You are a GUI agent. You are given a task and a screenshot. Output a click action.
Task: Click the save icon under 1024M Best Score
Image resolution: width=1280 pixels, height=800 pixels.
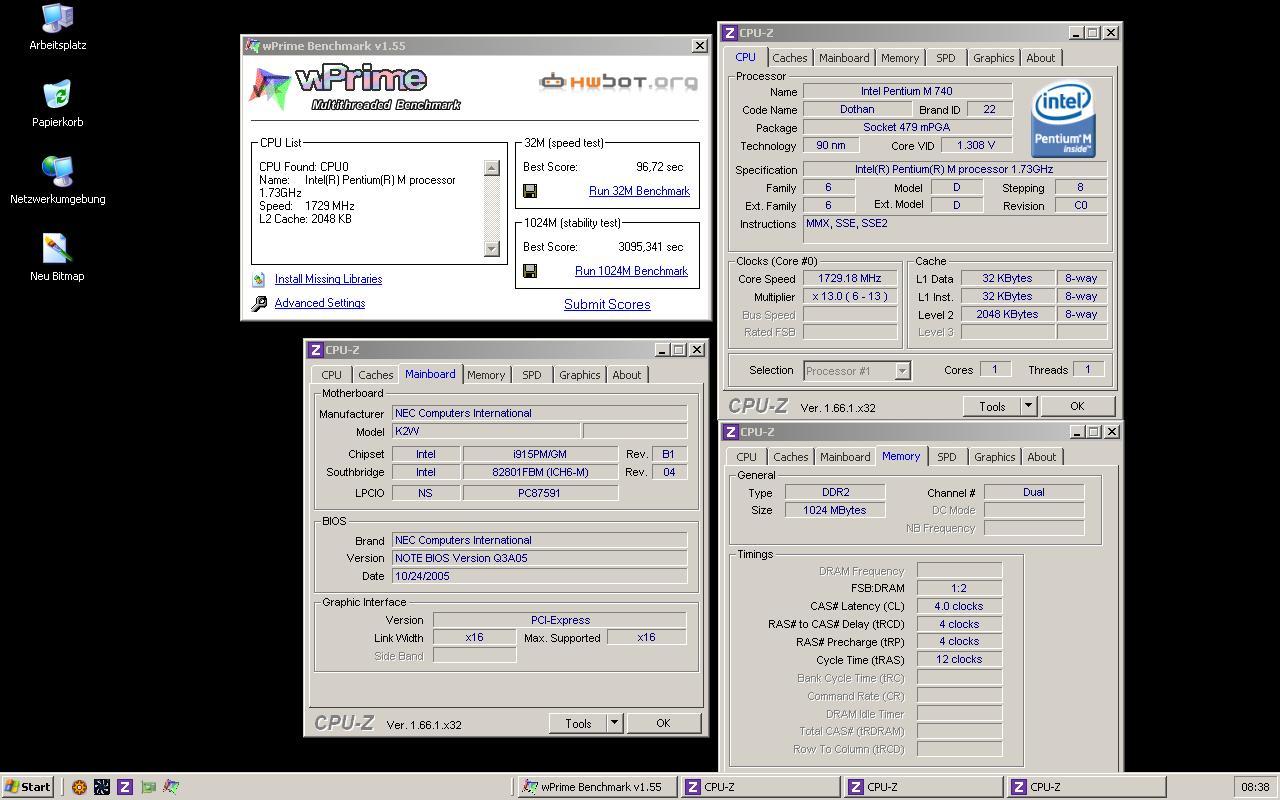(x=530, y=271)
